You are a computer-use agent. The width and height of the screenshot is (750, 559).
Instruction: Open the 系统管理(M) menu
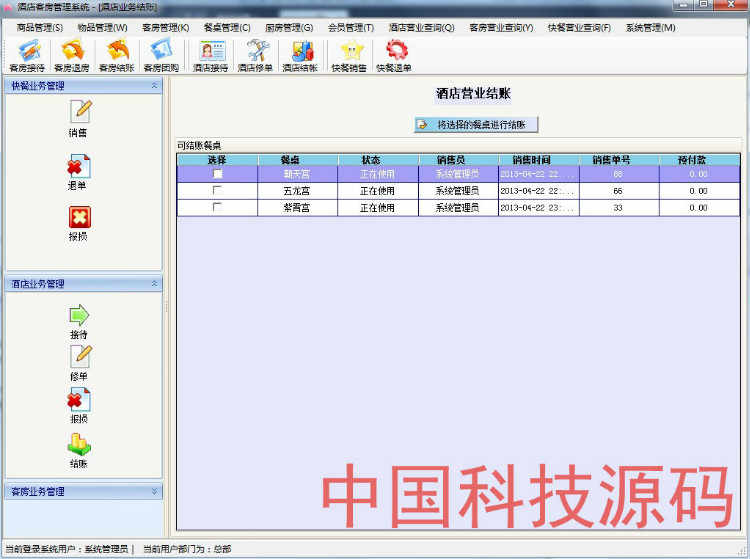tap(651, 28)
